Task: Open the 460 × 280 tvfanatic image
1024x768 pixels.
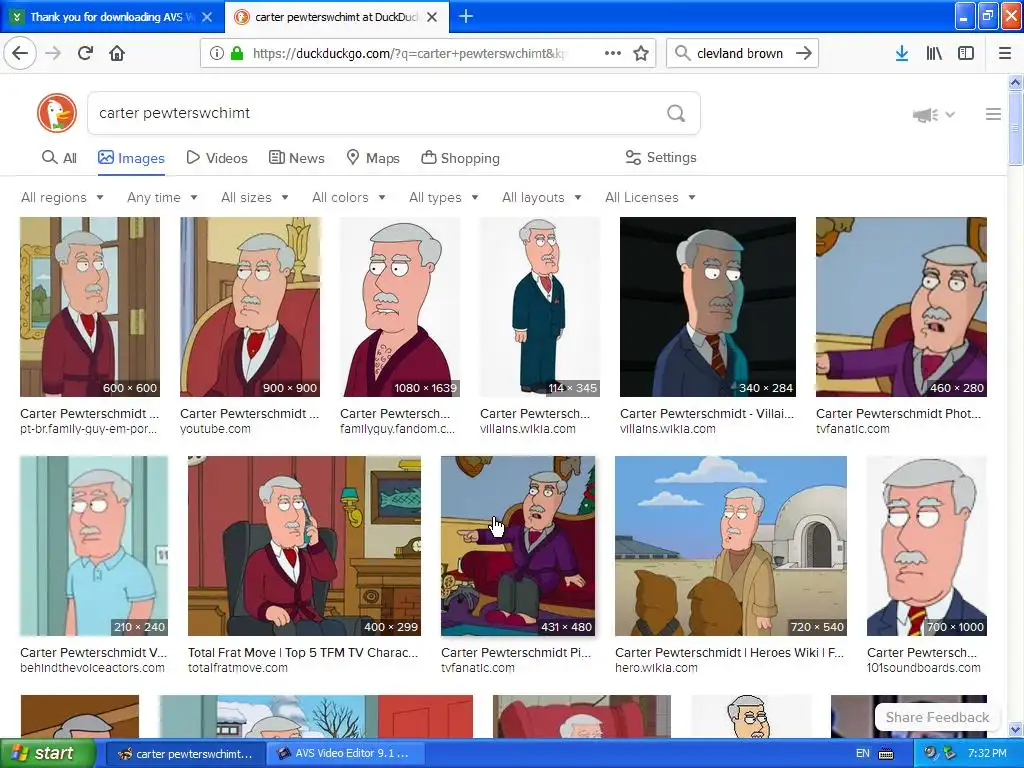Action: 901,307
